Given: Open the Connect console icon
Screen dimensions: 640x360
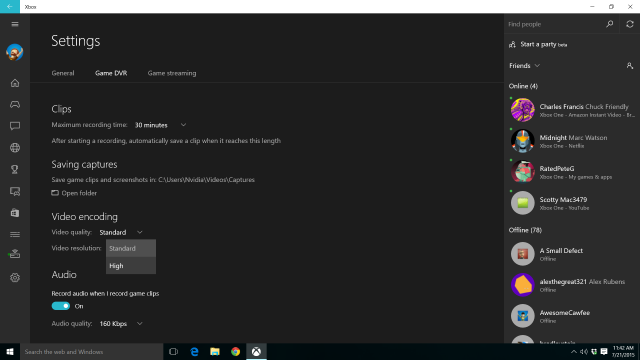Looking at the screenshot, I should [15, 254].
